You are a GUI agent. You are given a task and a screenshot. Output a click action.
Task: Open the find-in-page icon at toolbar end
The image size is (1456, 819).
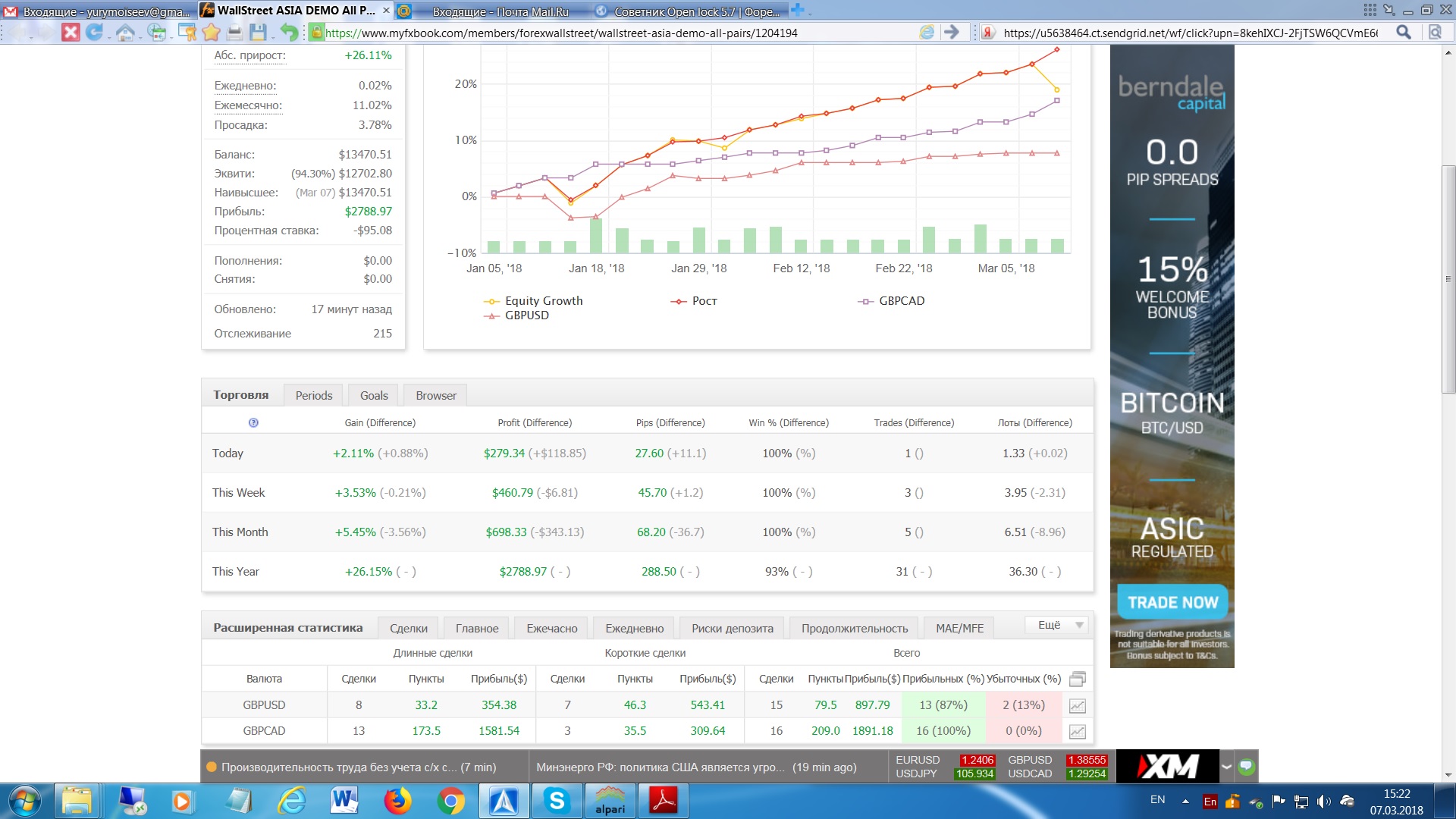(1435, 32)
